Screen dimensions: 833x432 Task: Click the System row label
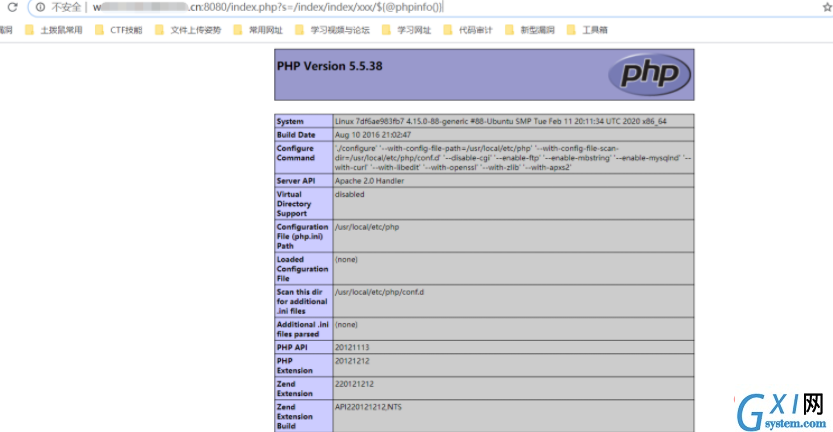click(x=290, y=122)
